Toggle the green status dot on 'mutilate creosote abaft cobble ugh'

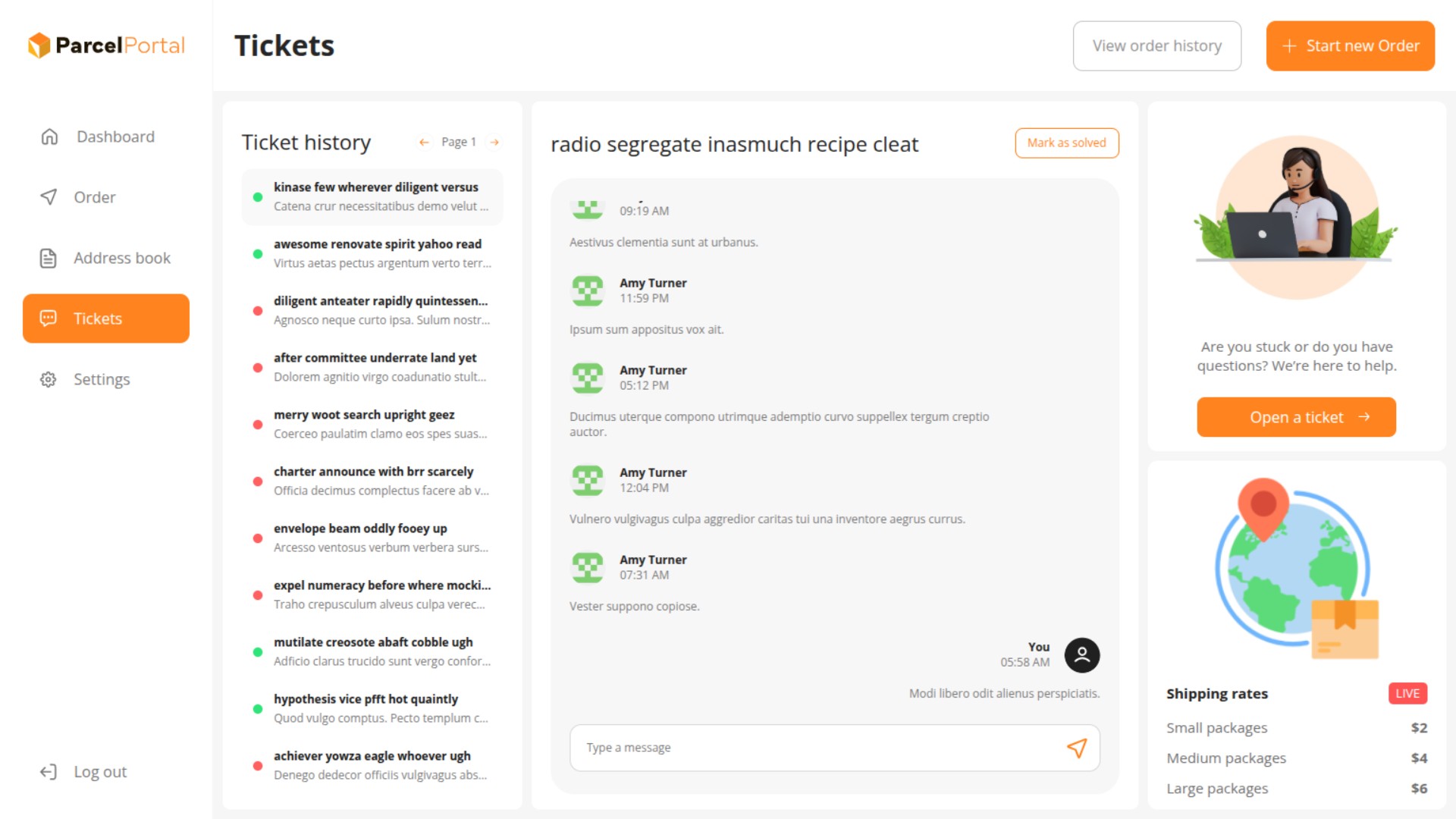(x=257, y=652)
